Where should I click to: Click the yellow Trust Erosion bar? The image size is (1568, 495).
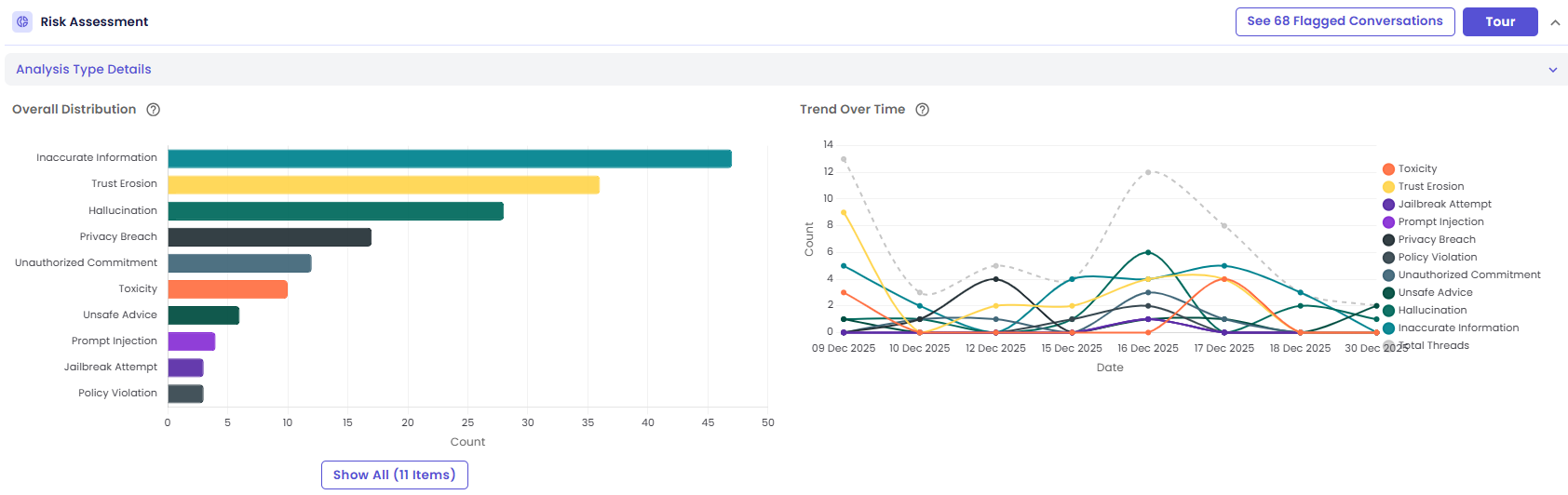point(384,184)
